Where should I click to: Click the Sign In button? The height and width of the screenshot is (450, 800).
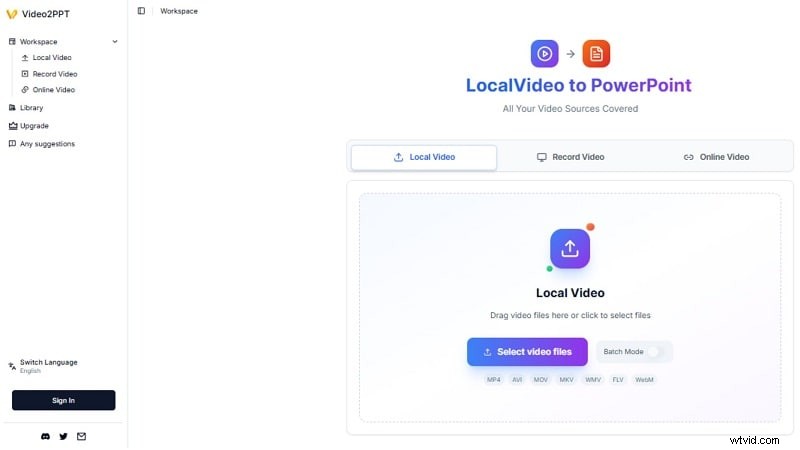pyautogui.click(x=64, y=401)
